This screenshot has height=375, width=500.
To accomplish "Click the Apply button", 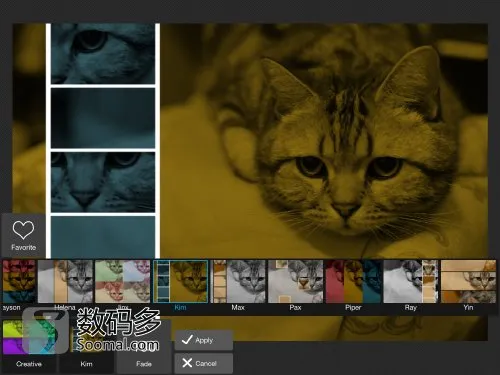I will tap(204, 340).
